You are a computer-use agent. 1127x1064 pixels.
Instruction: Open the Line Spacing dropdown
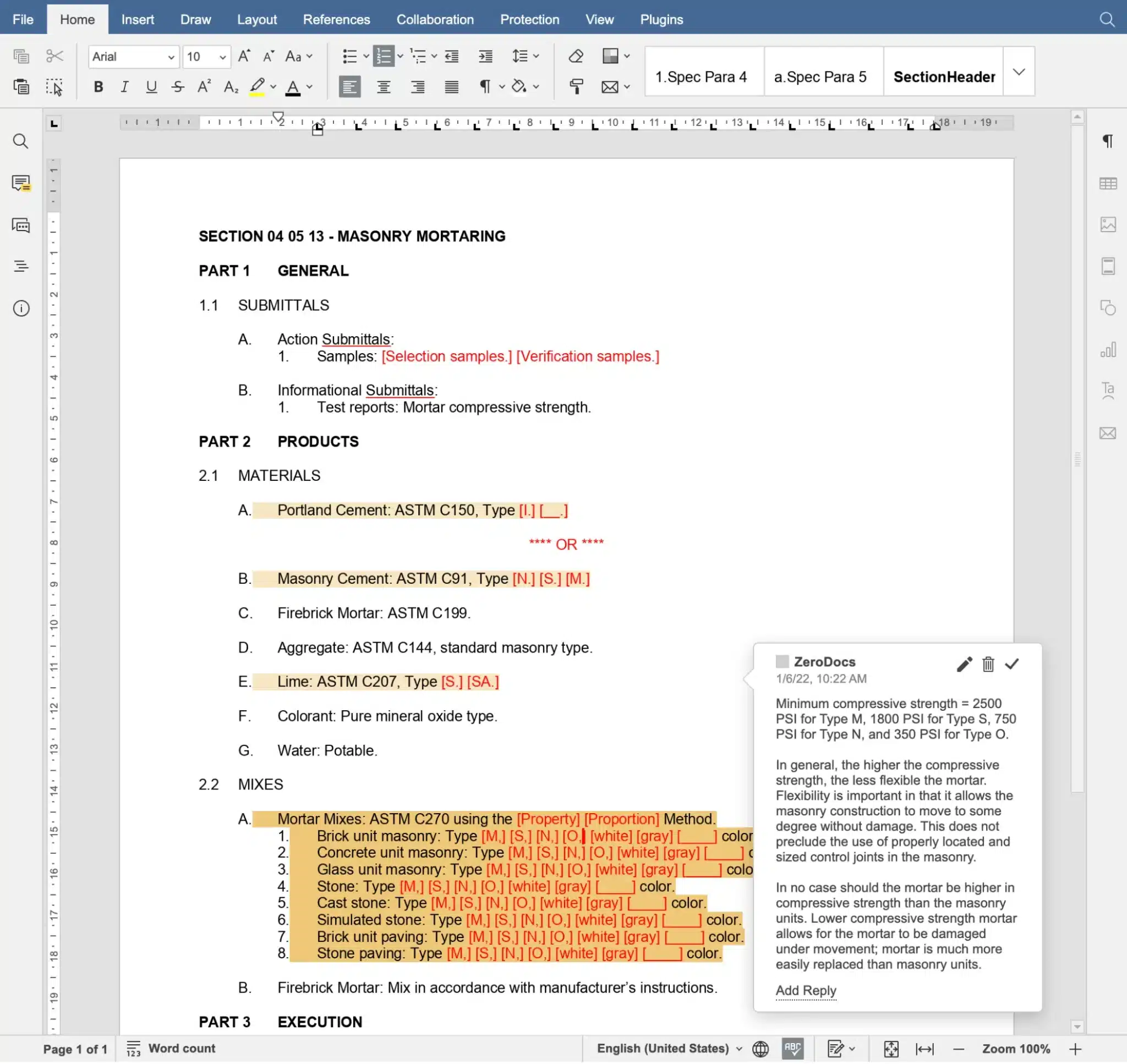522,56
